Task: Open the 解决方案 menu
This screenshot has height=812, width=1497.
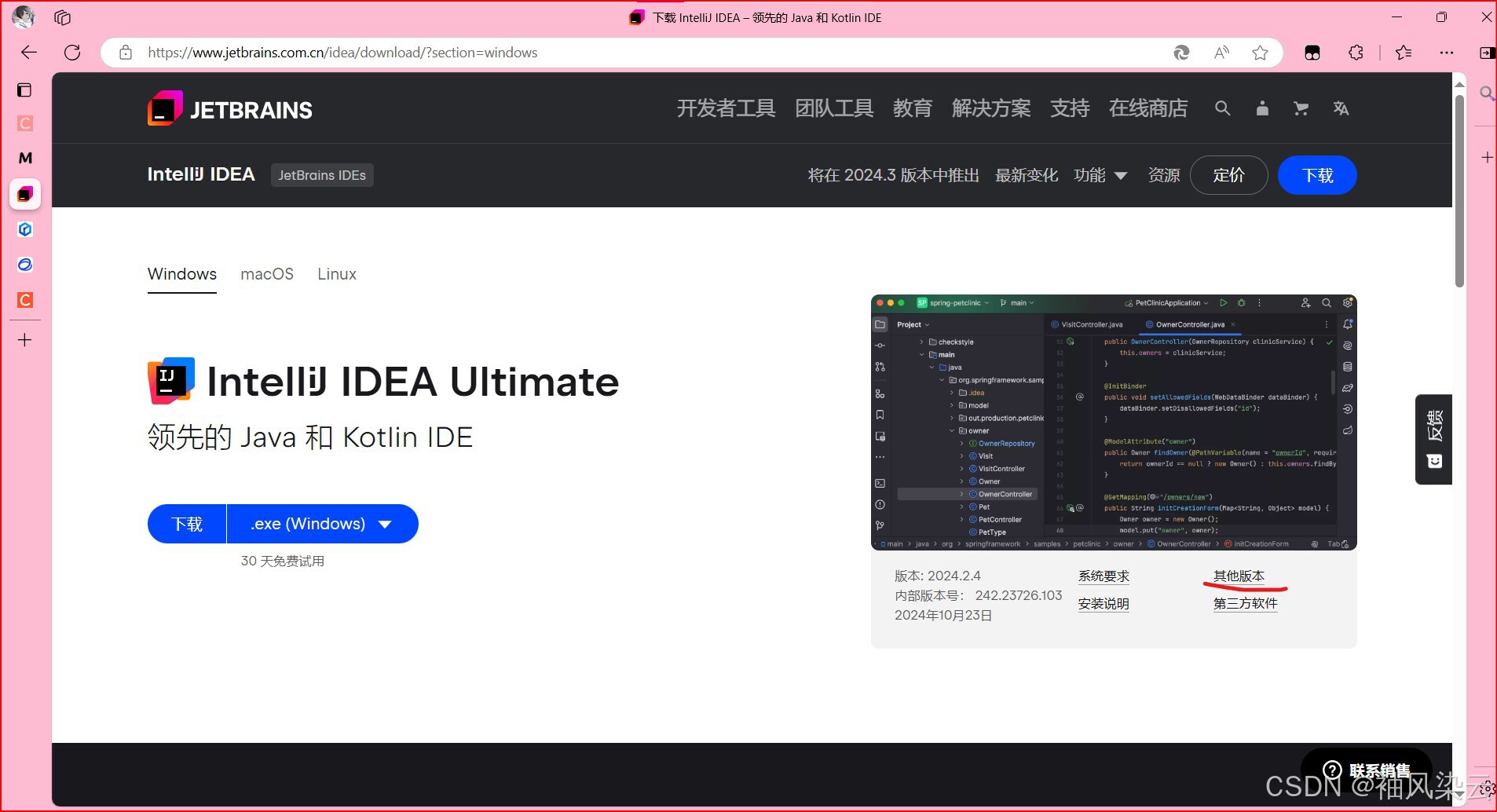Action: click(x=991, y=108)
